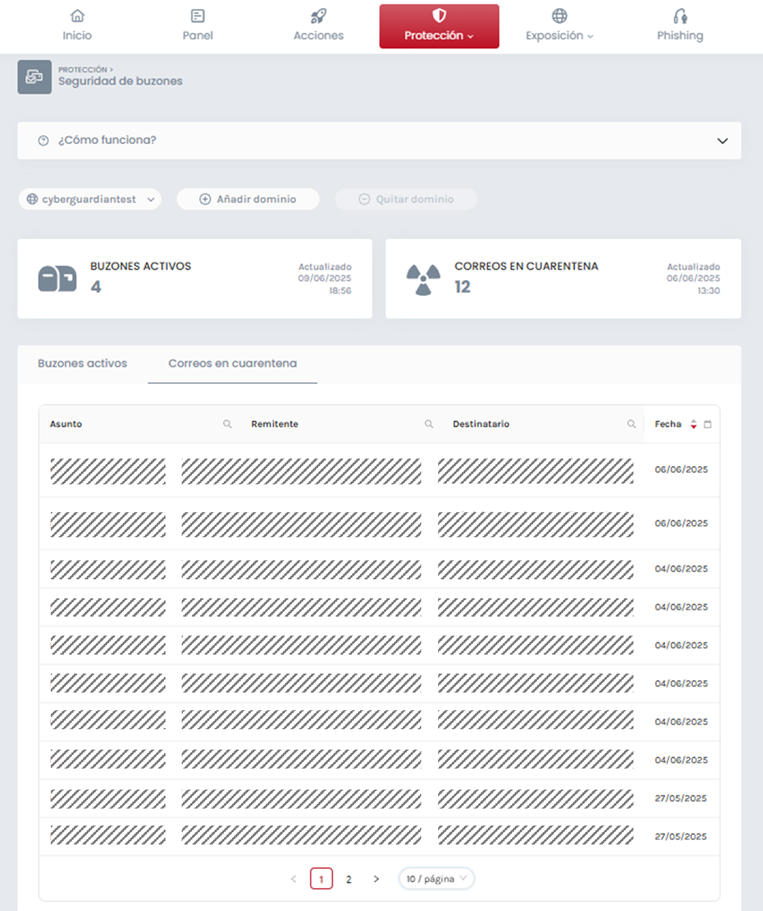Viewport: 763px width, 911px height.
Task: Click the search icon in the Asunto column
Action: pos(227,424)
